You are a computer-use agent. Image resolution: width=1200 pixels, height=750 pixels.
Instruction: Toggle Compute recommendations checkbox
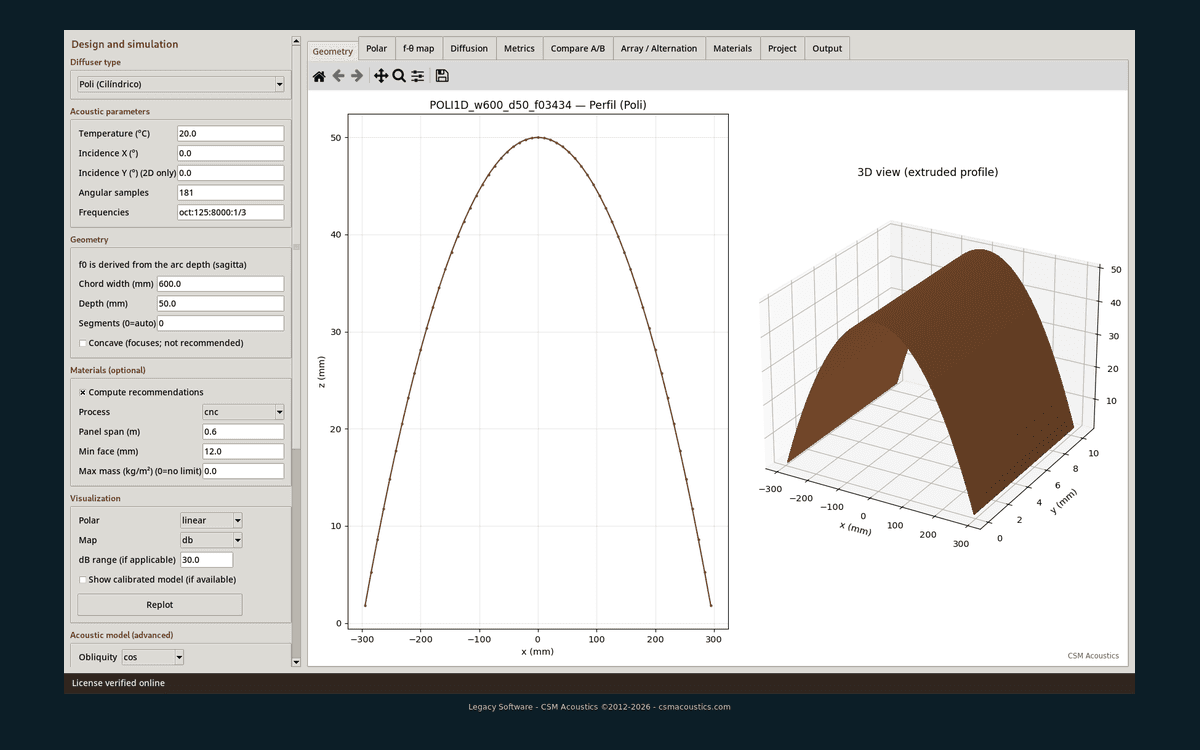coord(82,392)
